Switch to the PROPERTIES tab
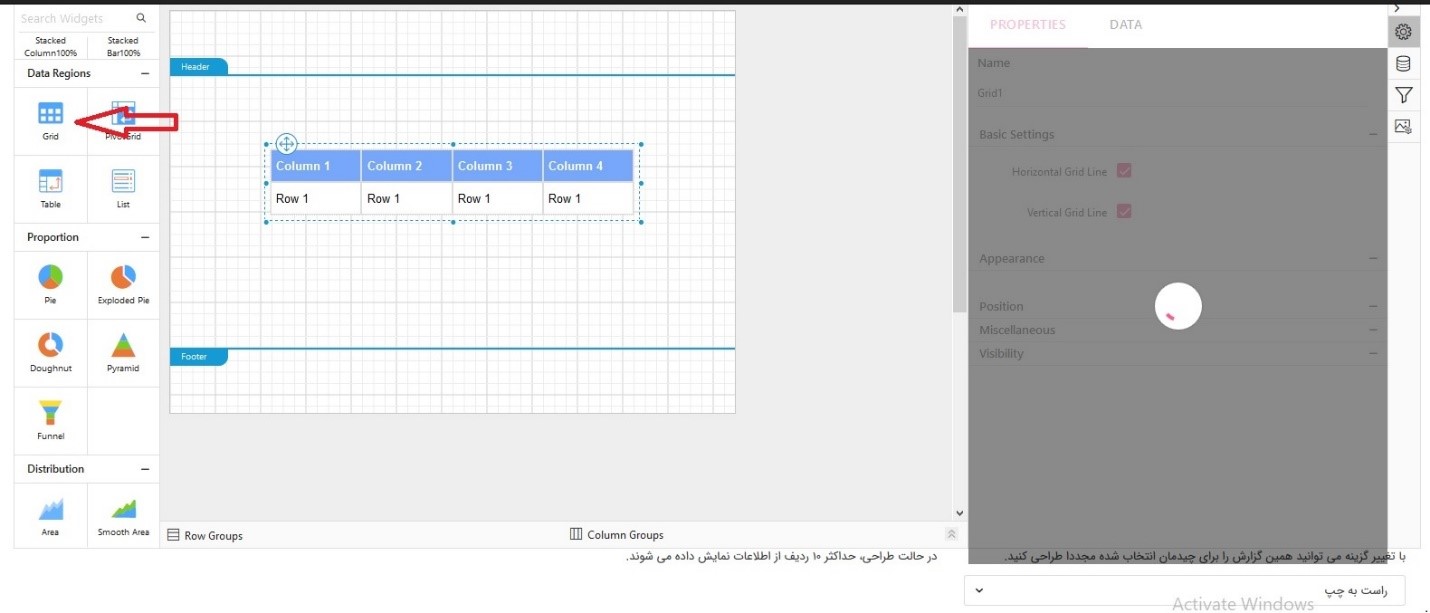The width and height of the screenshot is (1430, 613). (x=1027, y=25)
